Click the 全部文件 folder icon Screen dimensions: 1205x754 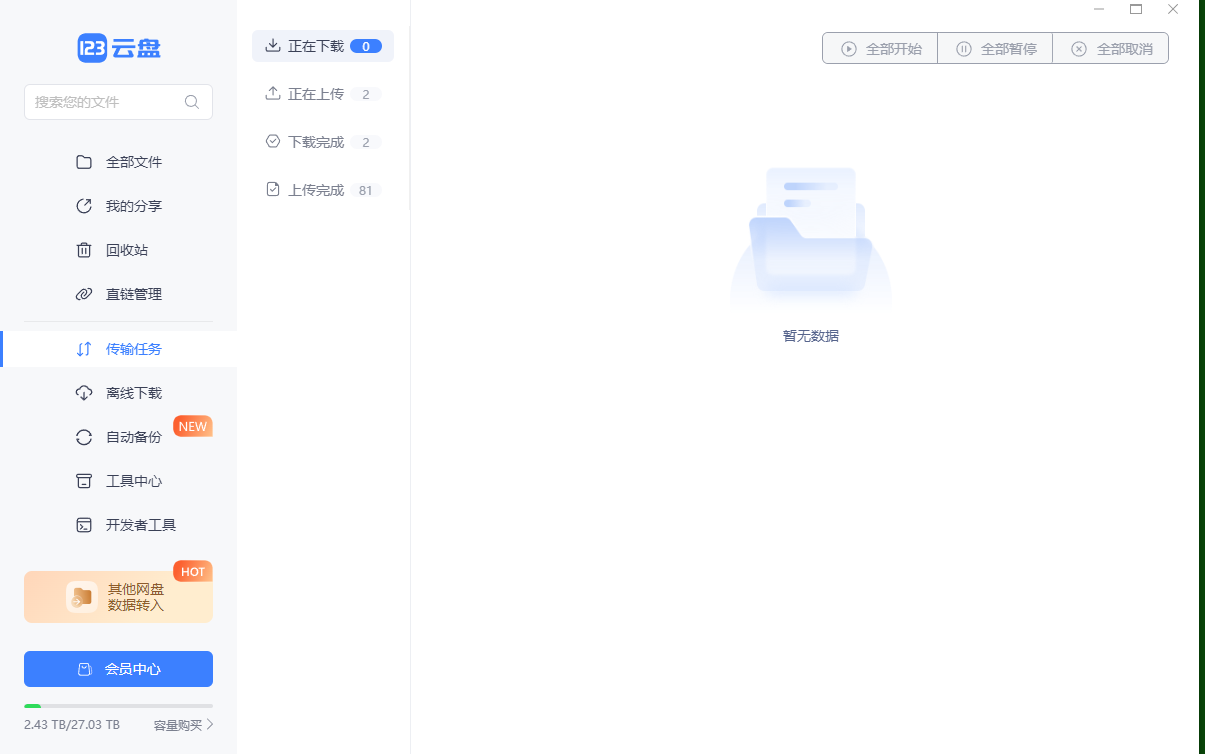point(84,162)
